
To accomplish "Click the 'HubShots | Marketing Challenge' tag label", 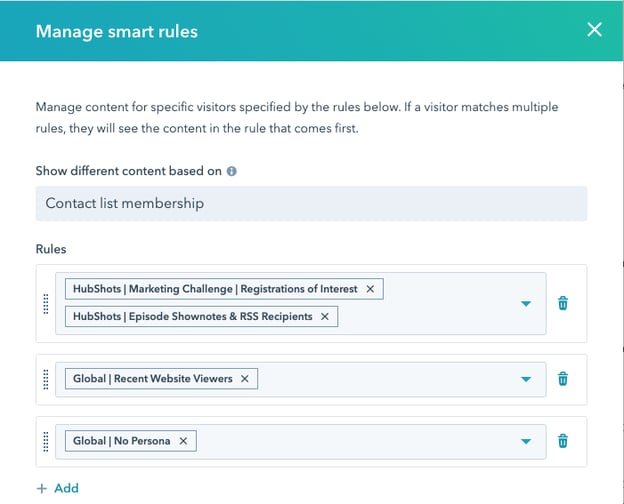I will (214, 289).
